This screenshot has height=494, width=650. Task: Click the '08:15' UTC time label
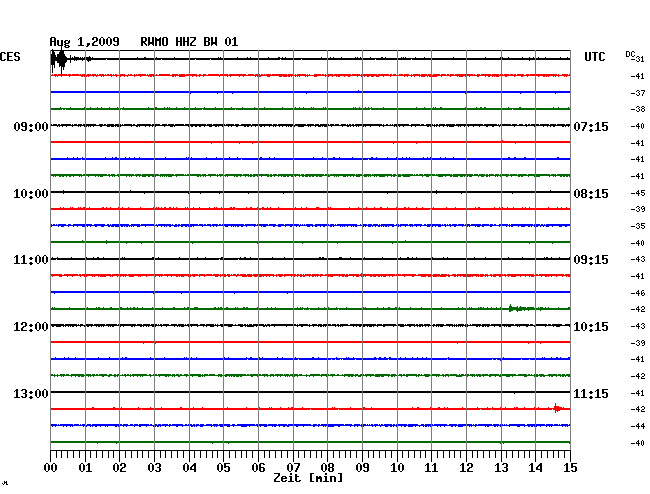click(x=591, y=194)
